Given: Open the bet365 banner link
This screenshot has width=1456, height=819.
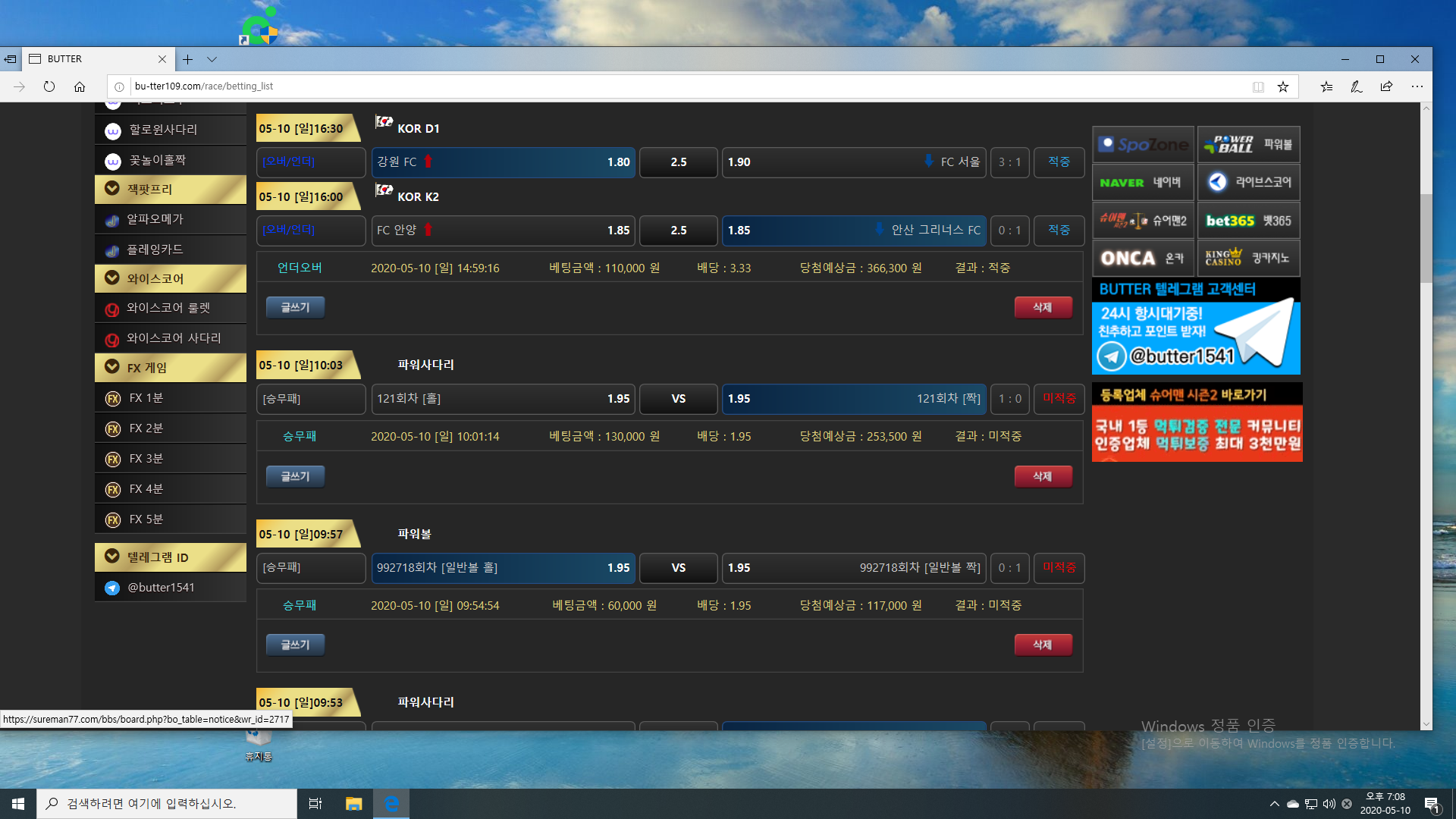Looking at the screenshot, I should [1248, 221].
